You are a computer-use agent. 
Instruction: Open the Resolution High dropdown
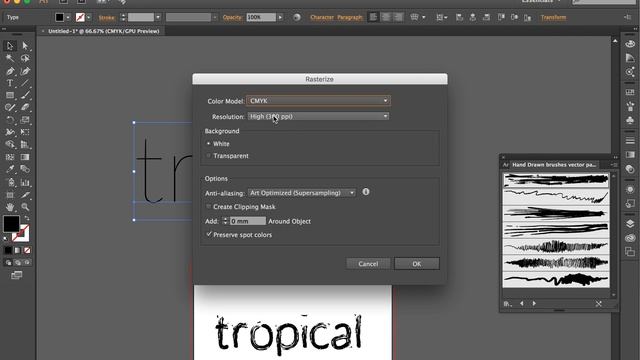tap(318, 116)
